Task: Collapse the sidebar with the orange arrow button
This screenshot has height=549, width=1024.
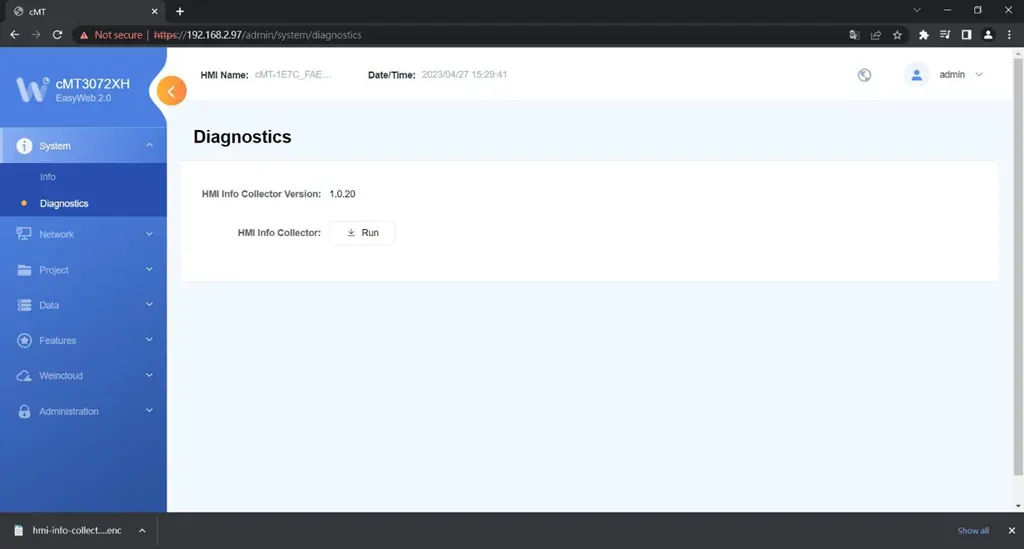Action: click(x=171, y=91)
